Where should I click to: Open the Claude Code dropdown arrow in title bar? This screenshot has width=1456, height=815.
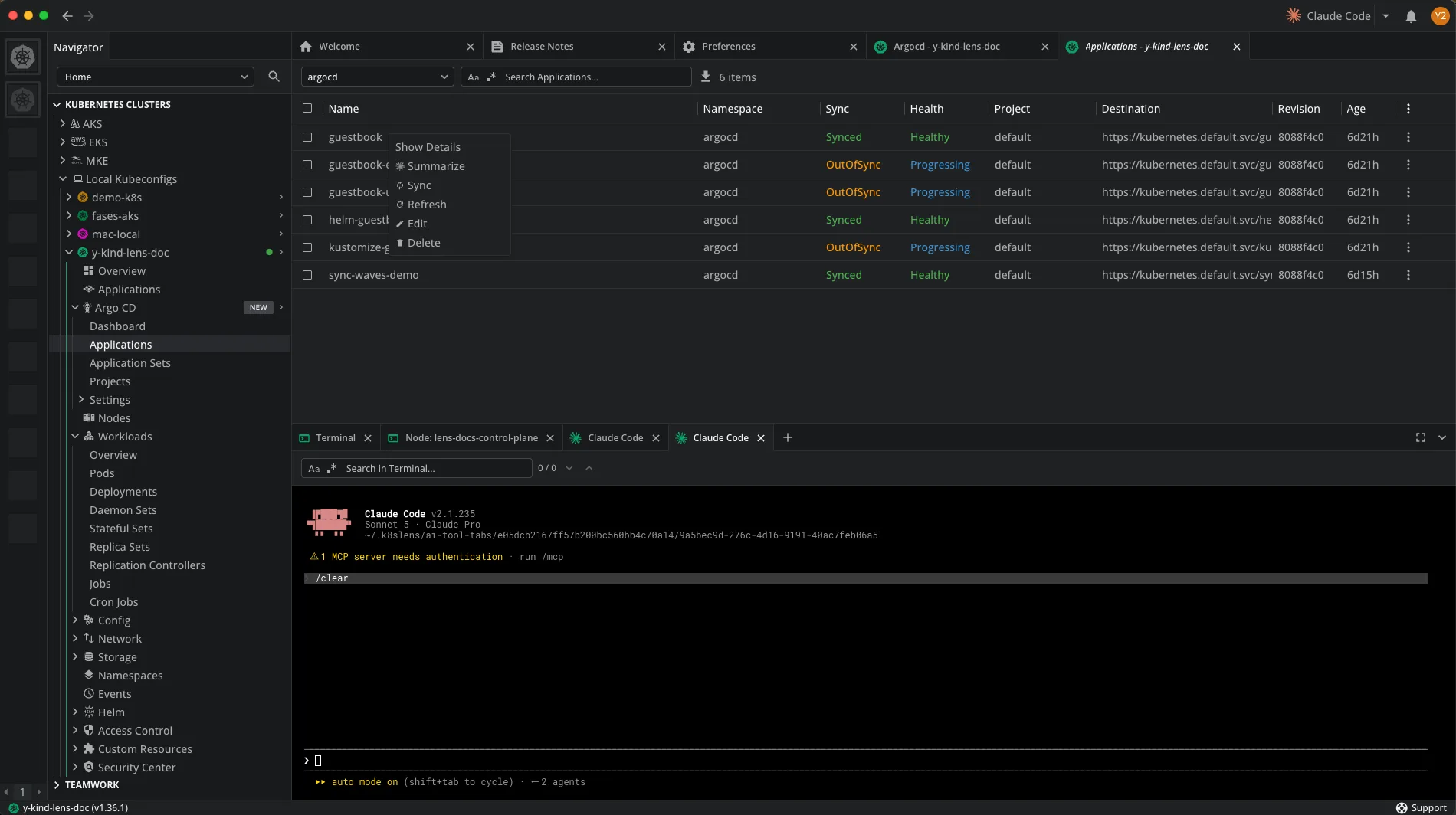[x=1385, y=16]
